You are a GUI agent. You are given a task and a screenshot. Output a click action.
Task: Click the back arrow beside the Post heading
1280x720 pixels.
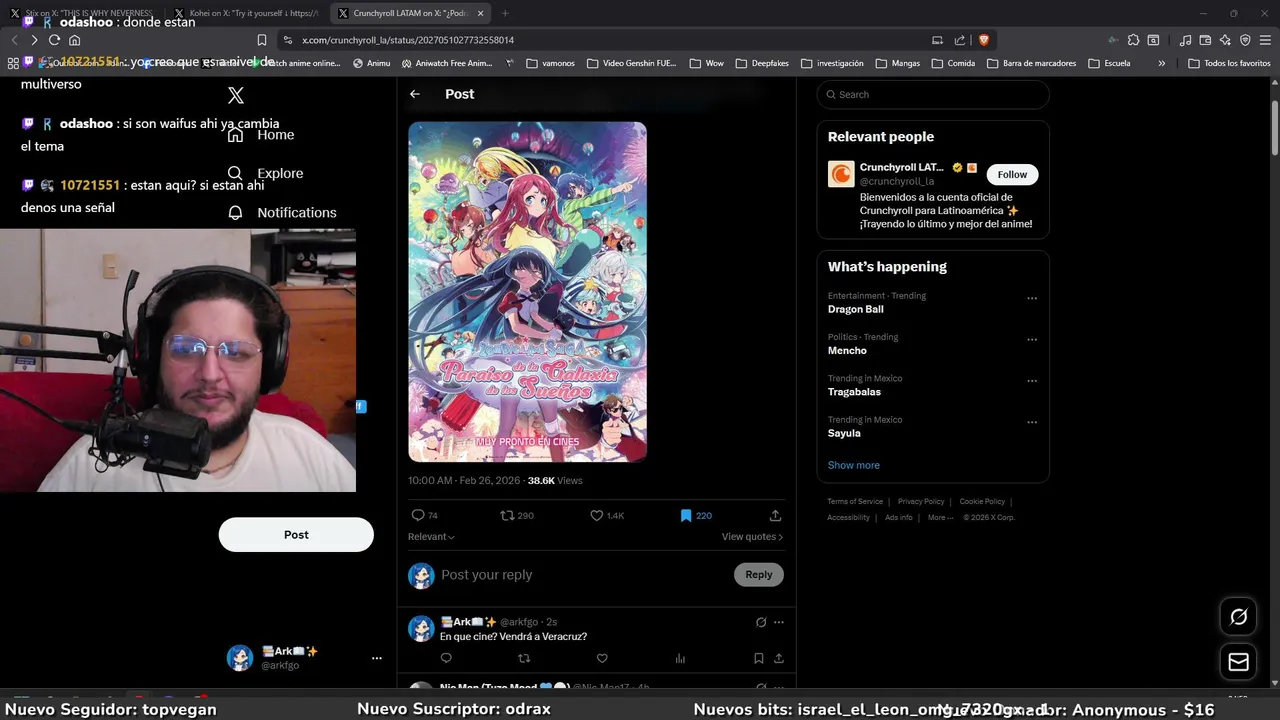(x=415, y=94)
